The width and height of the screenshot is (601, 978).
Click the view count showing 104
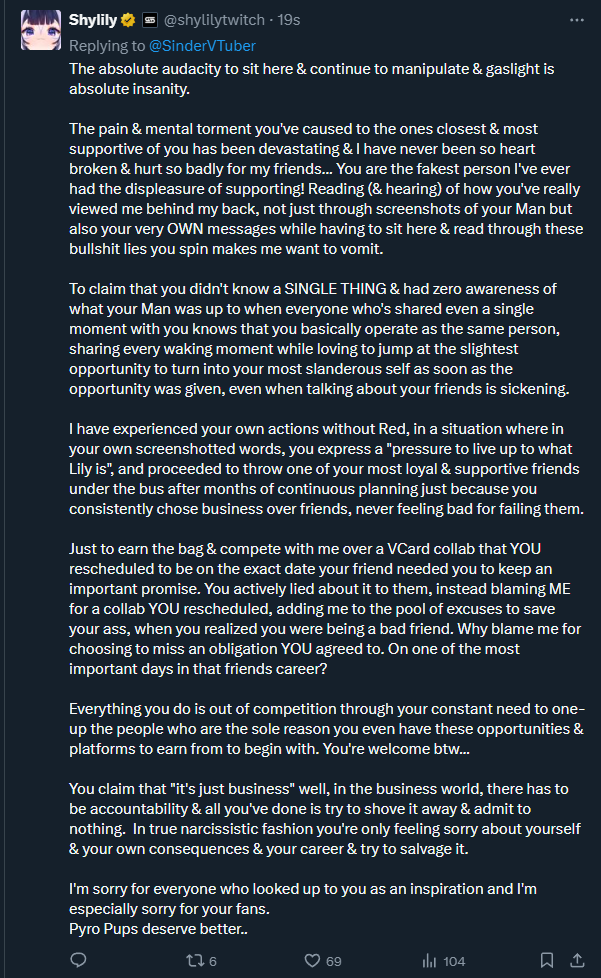click(x=454, y=962)
